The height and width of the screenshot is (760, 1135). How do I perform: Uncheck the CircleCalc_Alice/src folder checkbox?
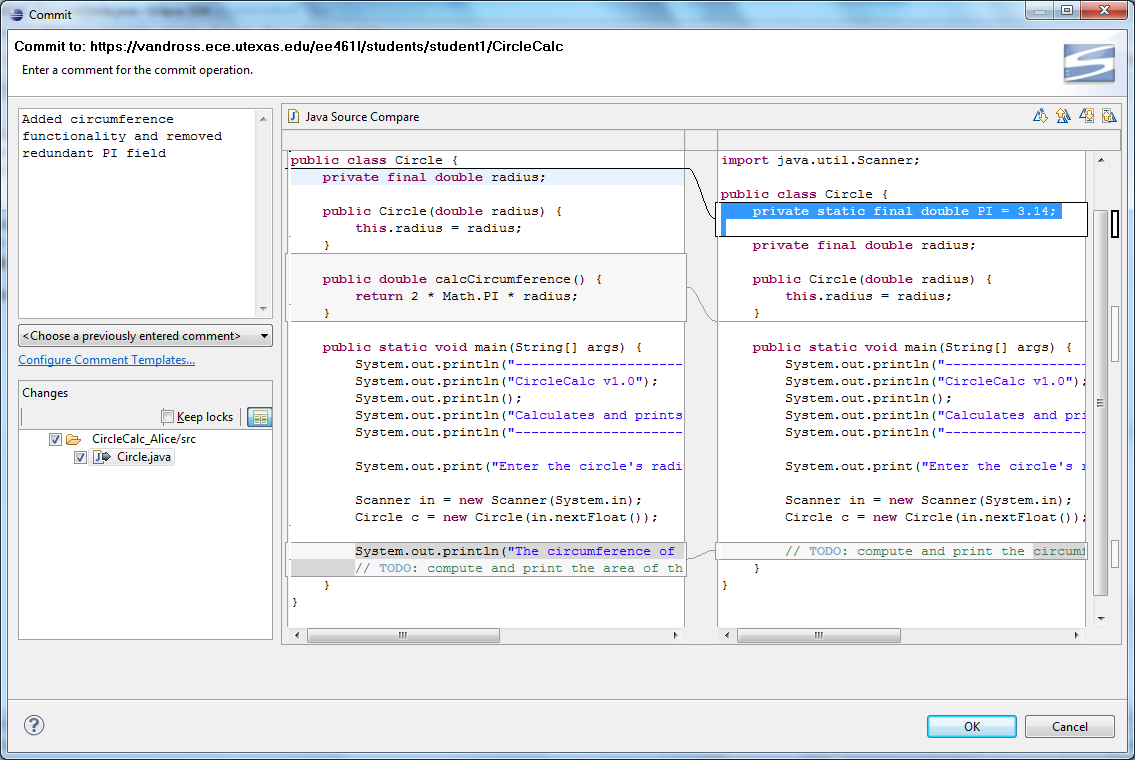(56, 439)
